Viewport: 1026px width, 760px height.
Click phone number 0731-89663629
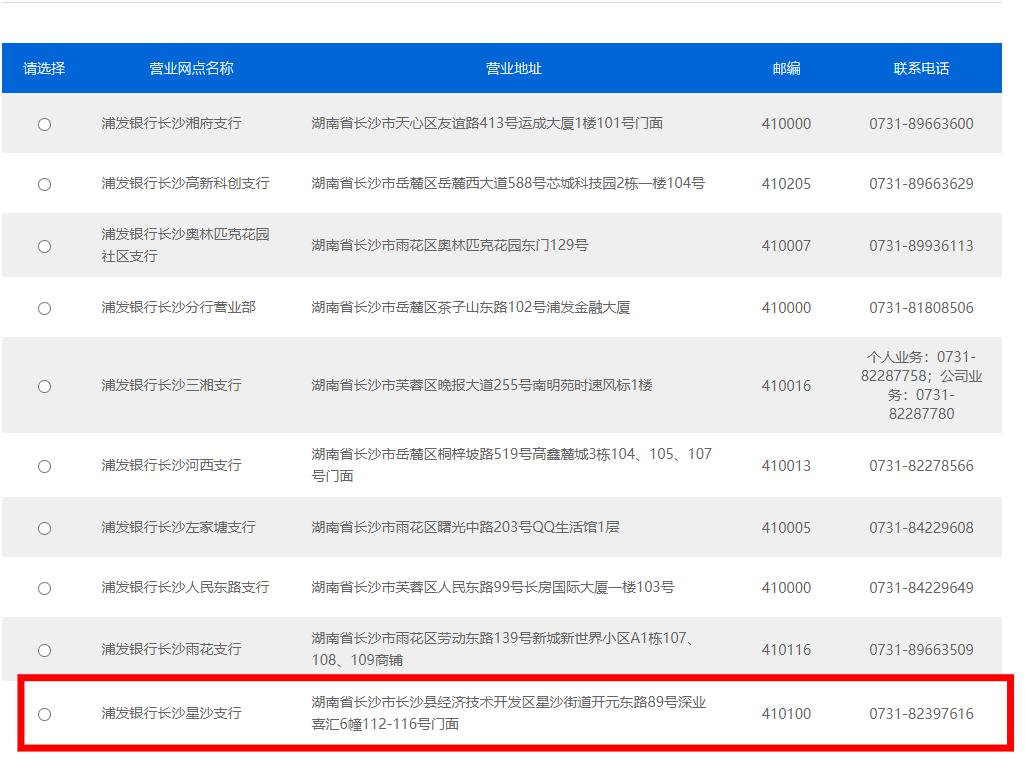click(921, 184)
